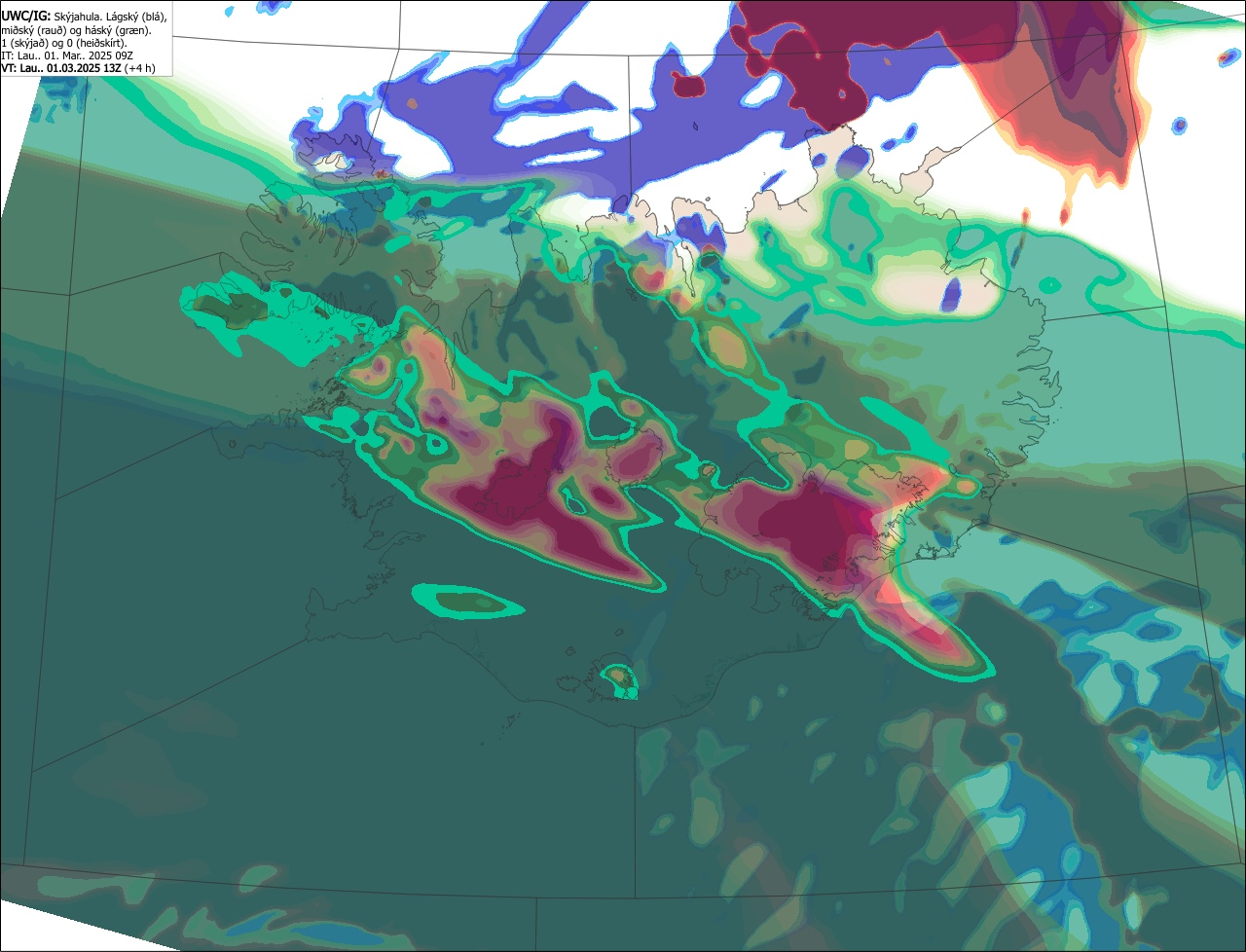Click the bold 'UWC/IG:' label in the legend
1246x952 pixels.
26,17
